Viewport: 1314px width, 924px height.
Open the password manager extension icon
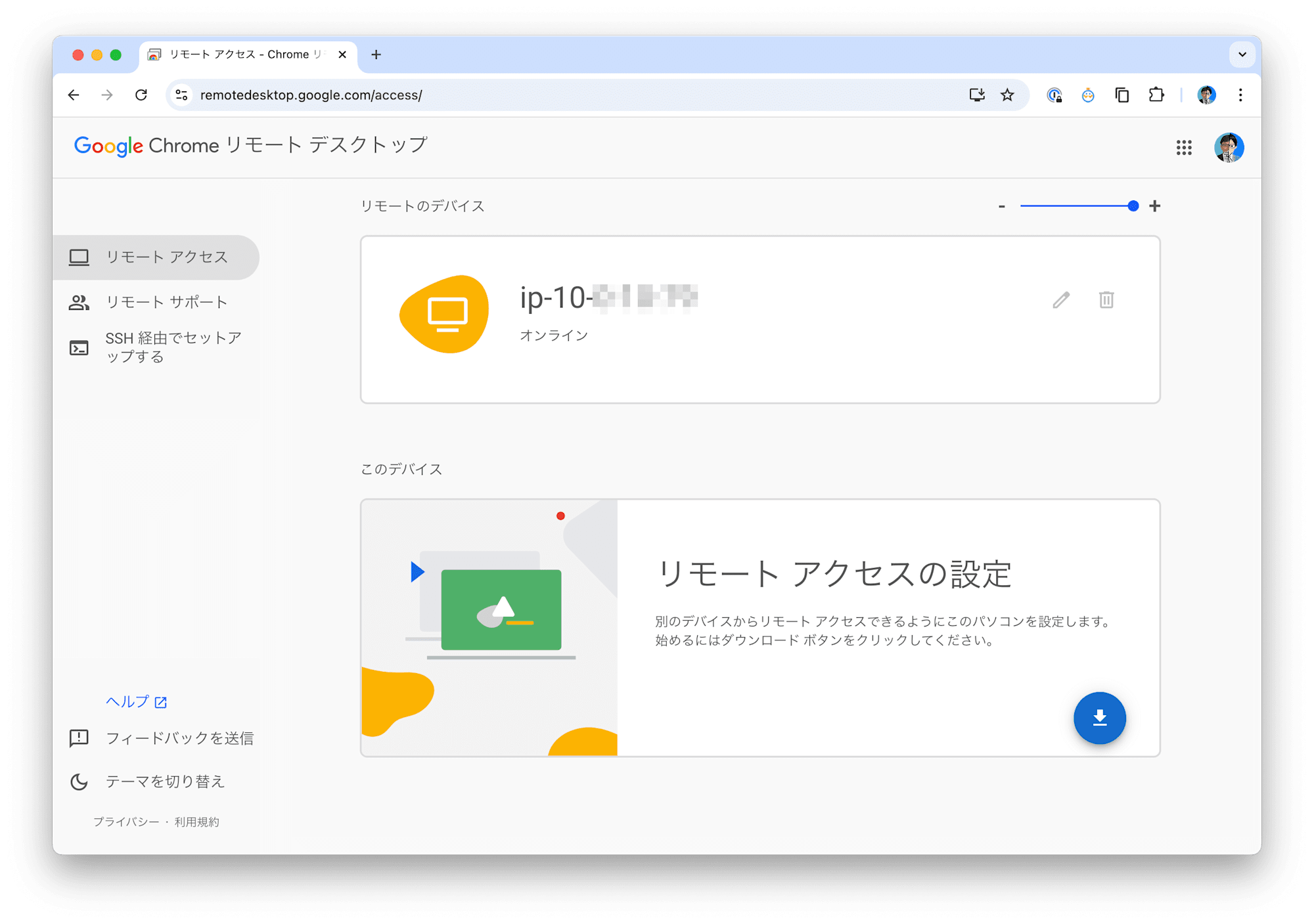(x=1054, y=95)
